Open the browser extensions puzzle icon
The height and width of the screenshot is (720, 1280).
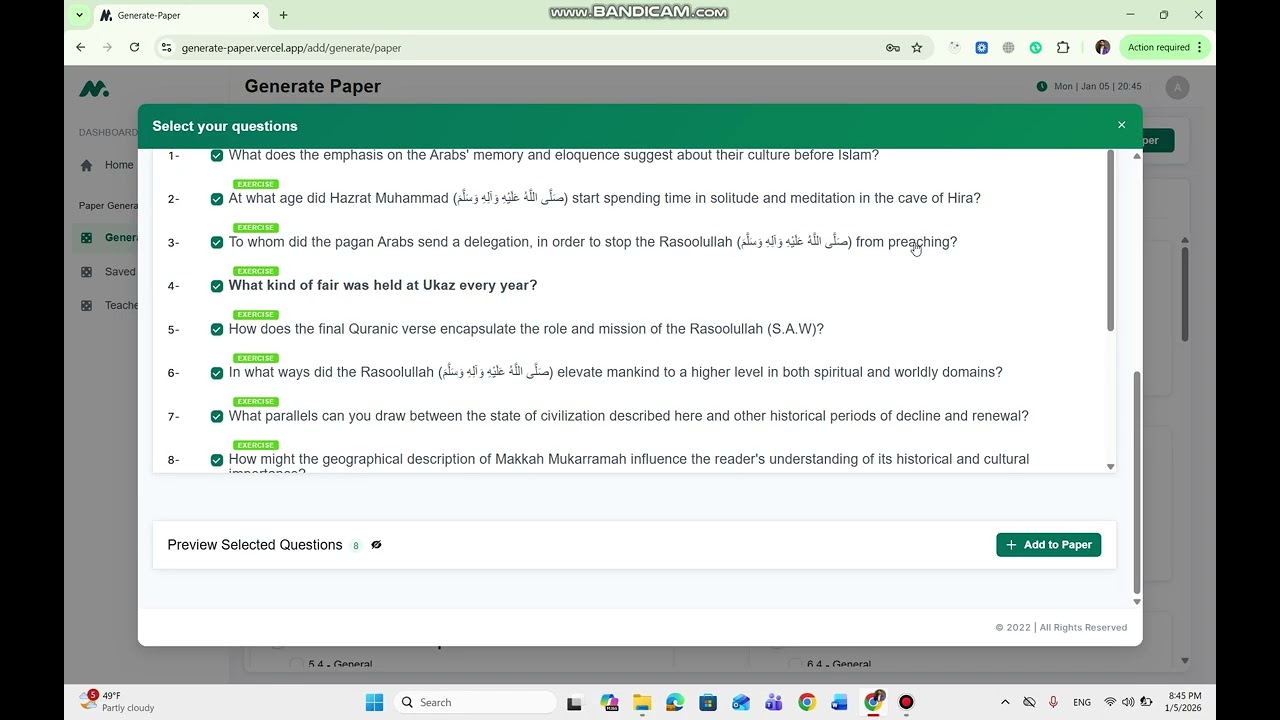[x=1063, y=47]
